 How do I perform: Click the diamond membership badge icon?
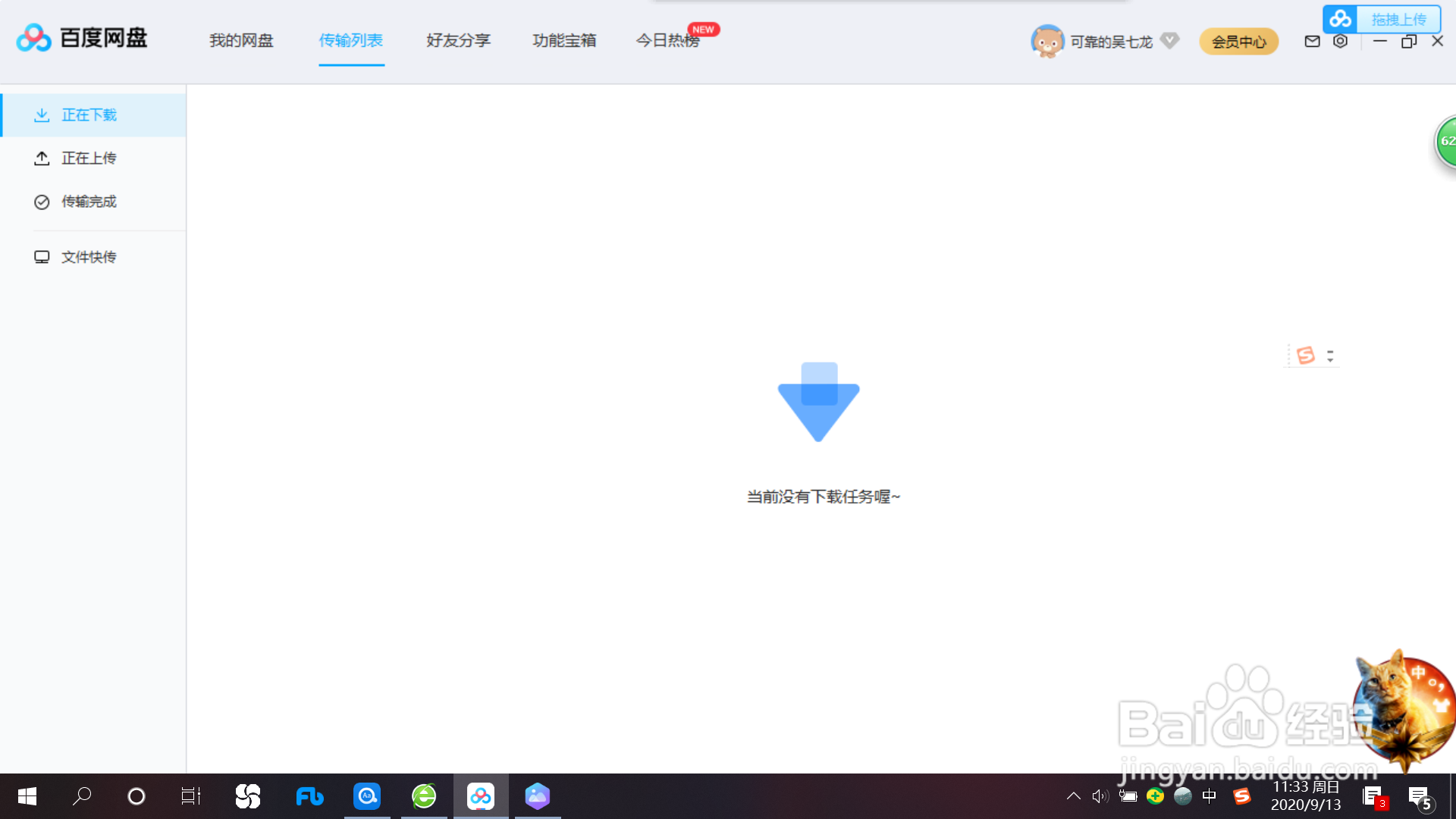[x=1170, y=41]
